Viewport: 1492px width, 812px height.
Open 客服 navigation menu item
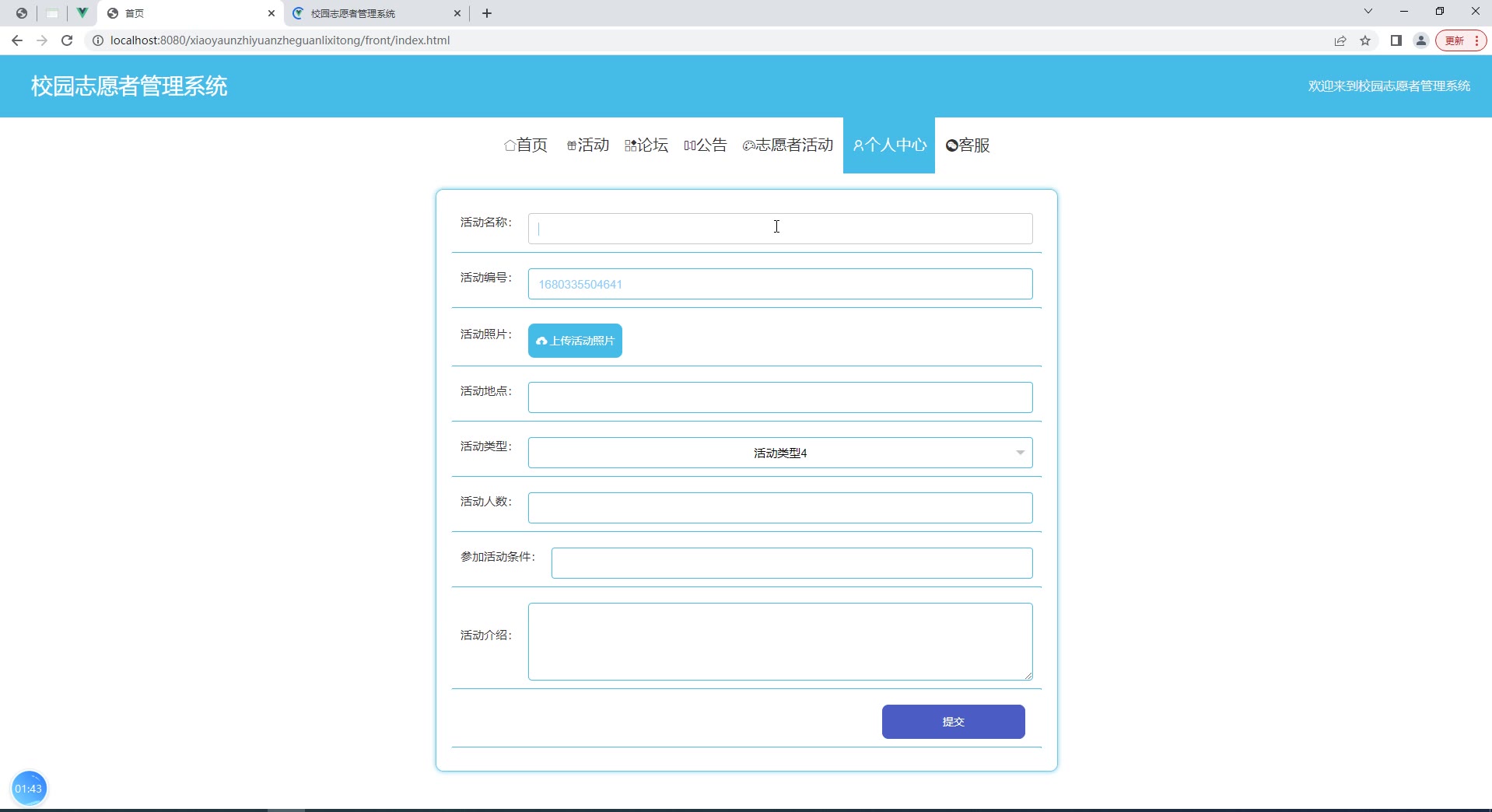[x=968, y=145]
